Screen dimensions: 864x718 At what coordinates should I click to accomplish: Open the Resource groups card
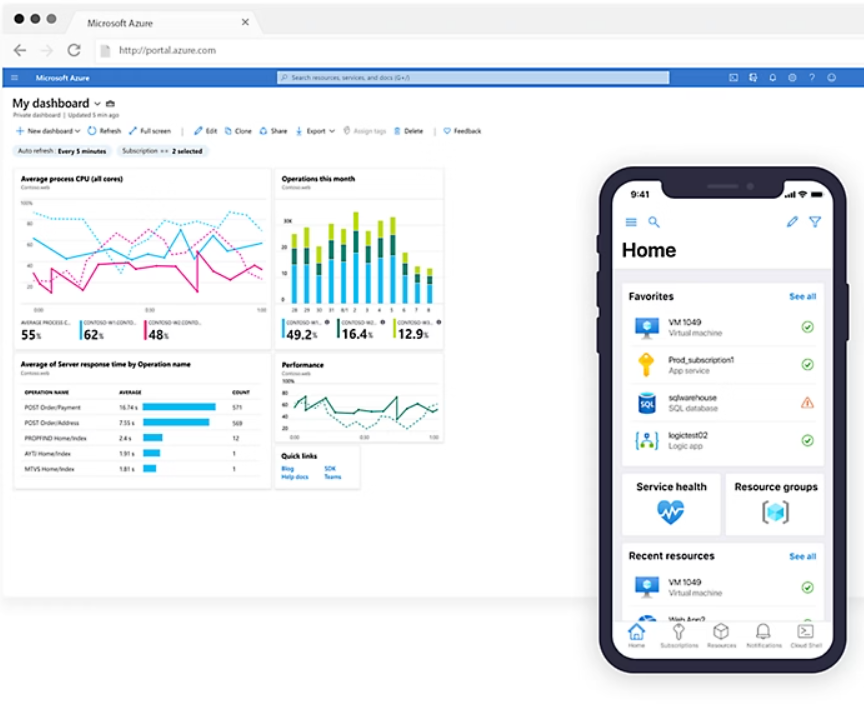[775, 504]
